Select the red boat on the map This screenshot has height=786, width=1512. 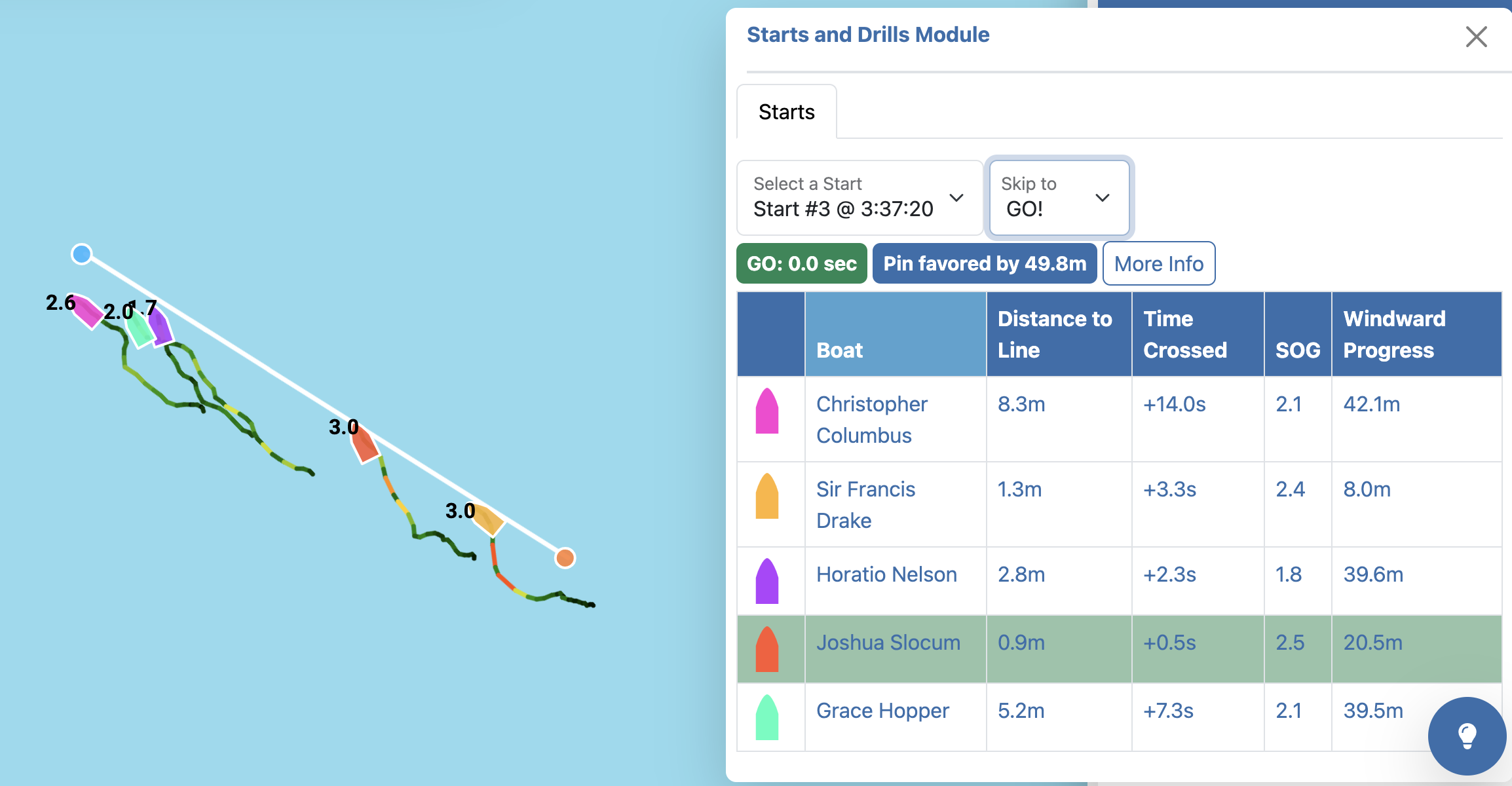pyautogui.click(x=364, y=445)
